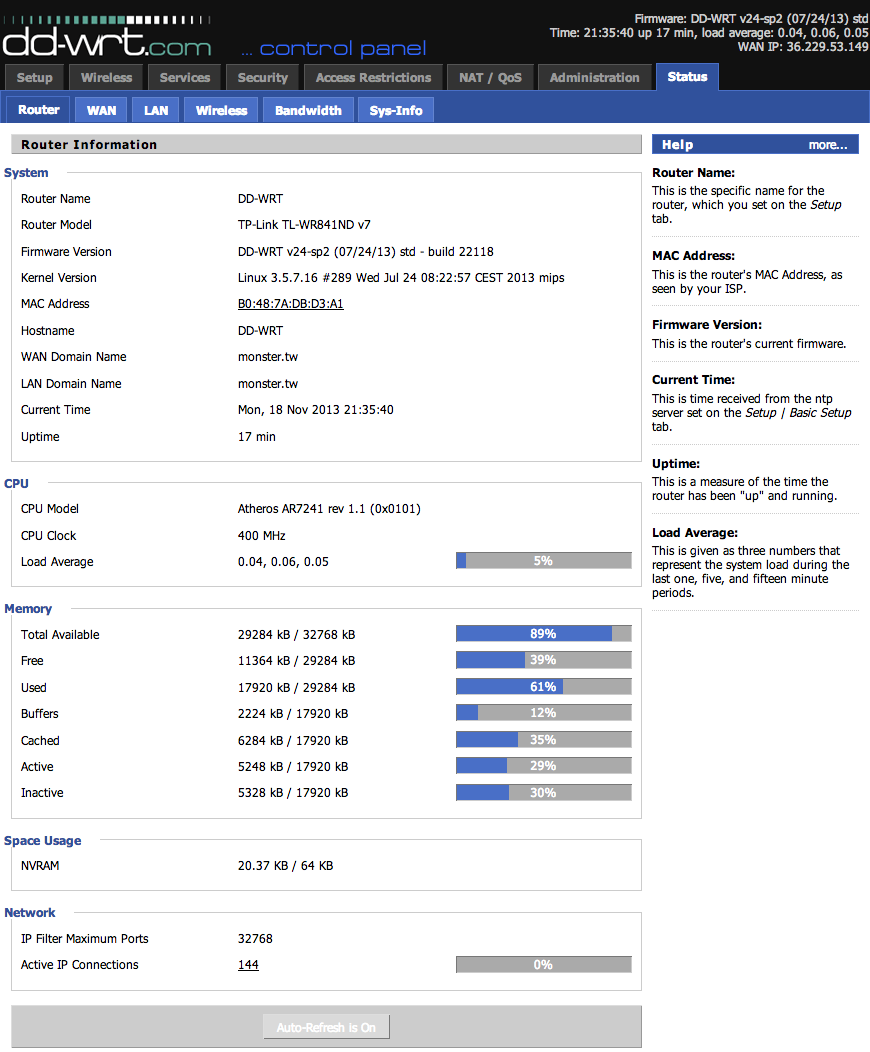Click the WAN IP 36.229.53.149 header text
Viewport: 870px width, 1052px height.
(x=803, y=47)
